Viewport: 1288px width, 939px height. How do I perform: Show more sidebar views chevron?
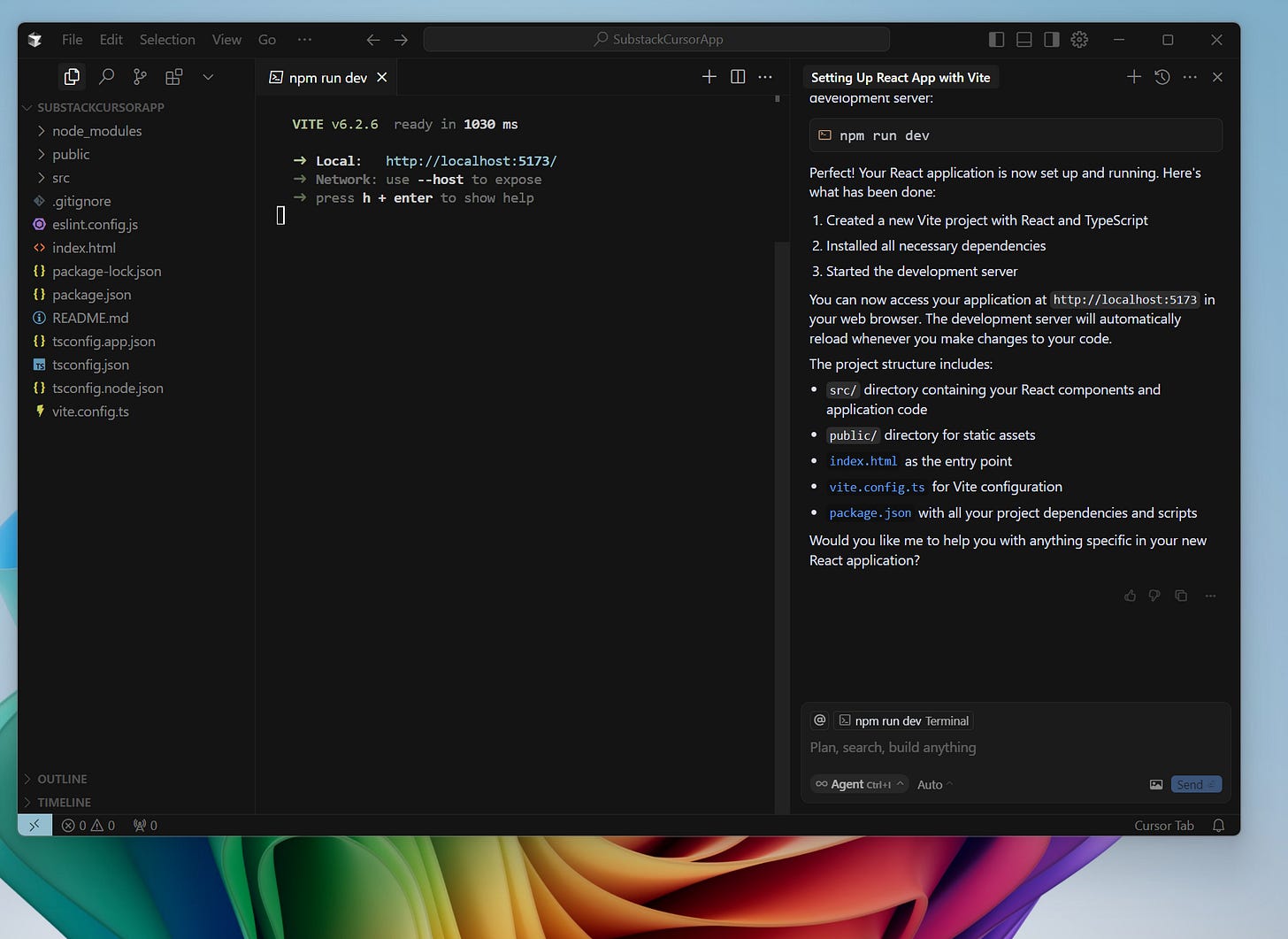208,77
